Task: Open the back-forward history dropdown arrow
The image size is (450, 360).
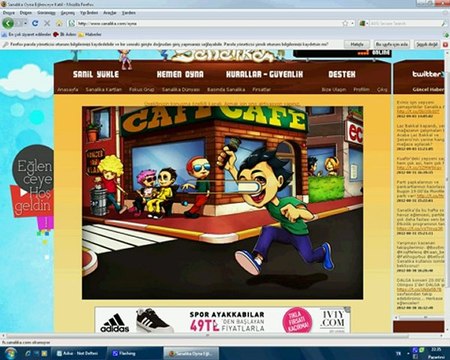Action: [26, 23]
